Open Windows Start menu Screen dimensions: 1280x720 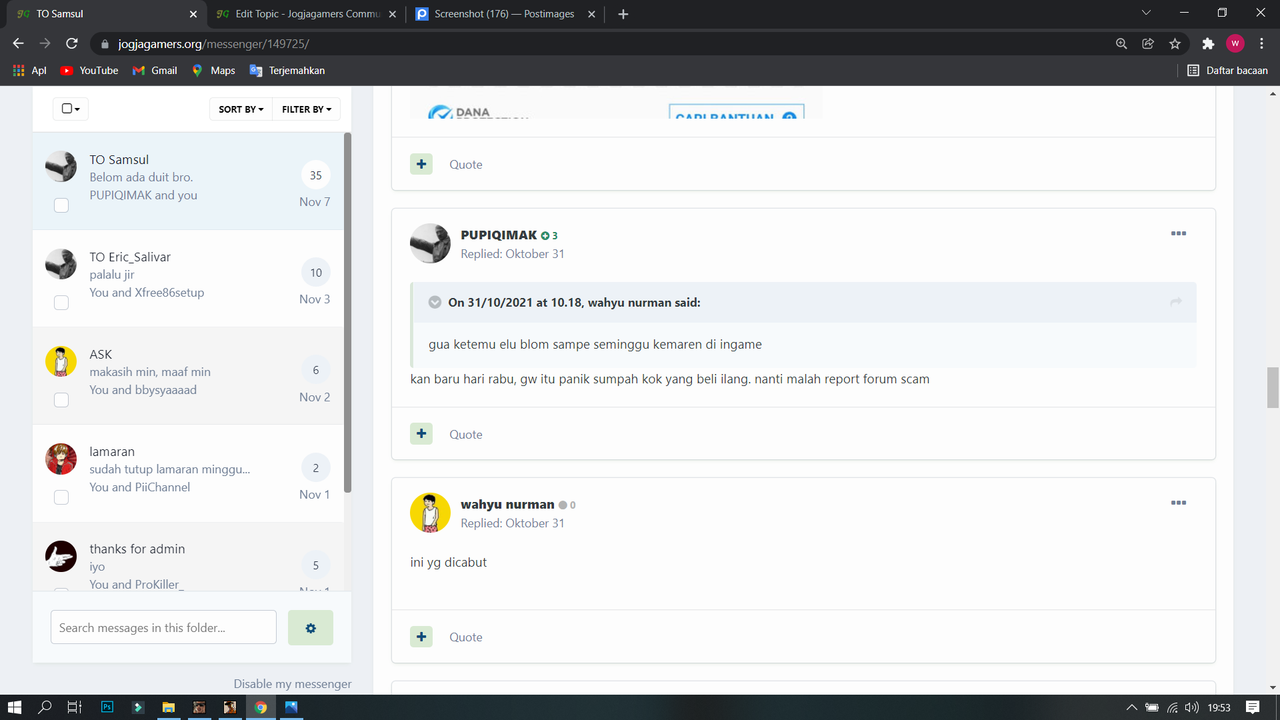16,707
